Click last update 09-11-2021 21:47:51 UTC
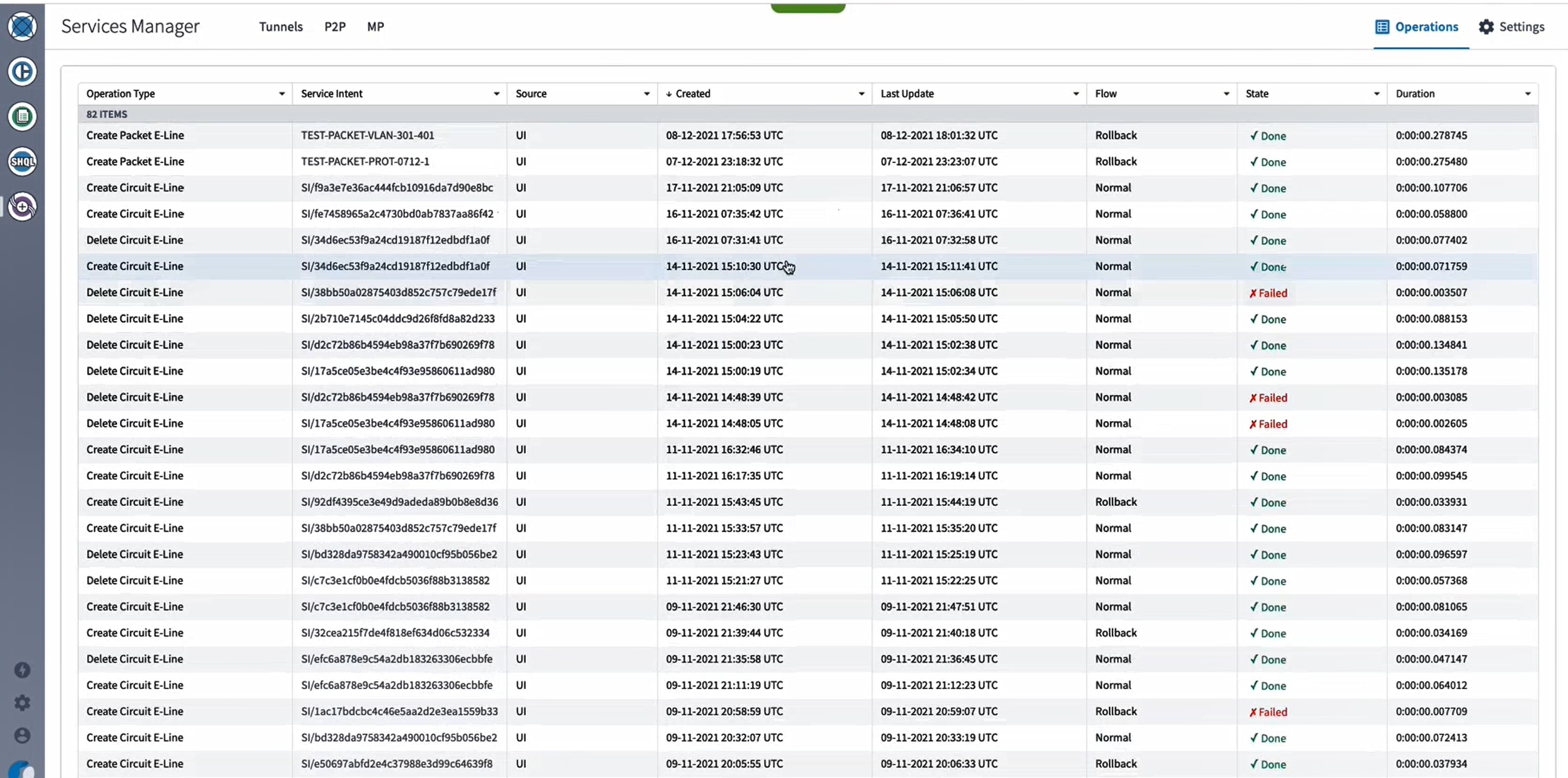The width and height of the screenshot is (1568, 778). point(939,607)
